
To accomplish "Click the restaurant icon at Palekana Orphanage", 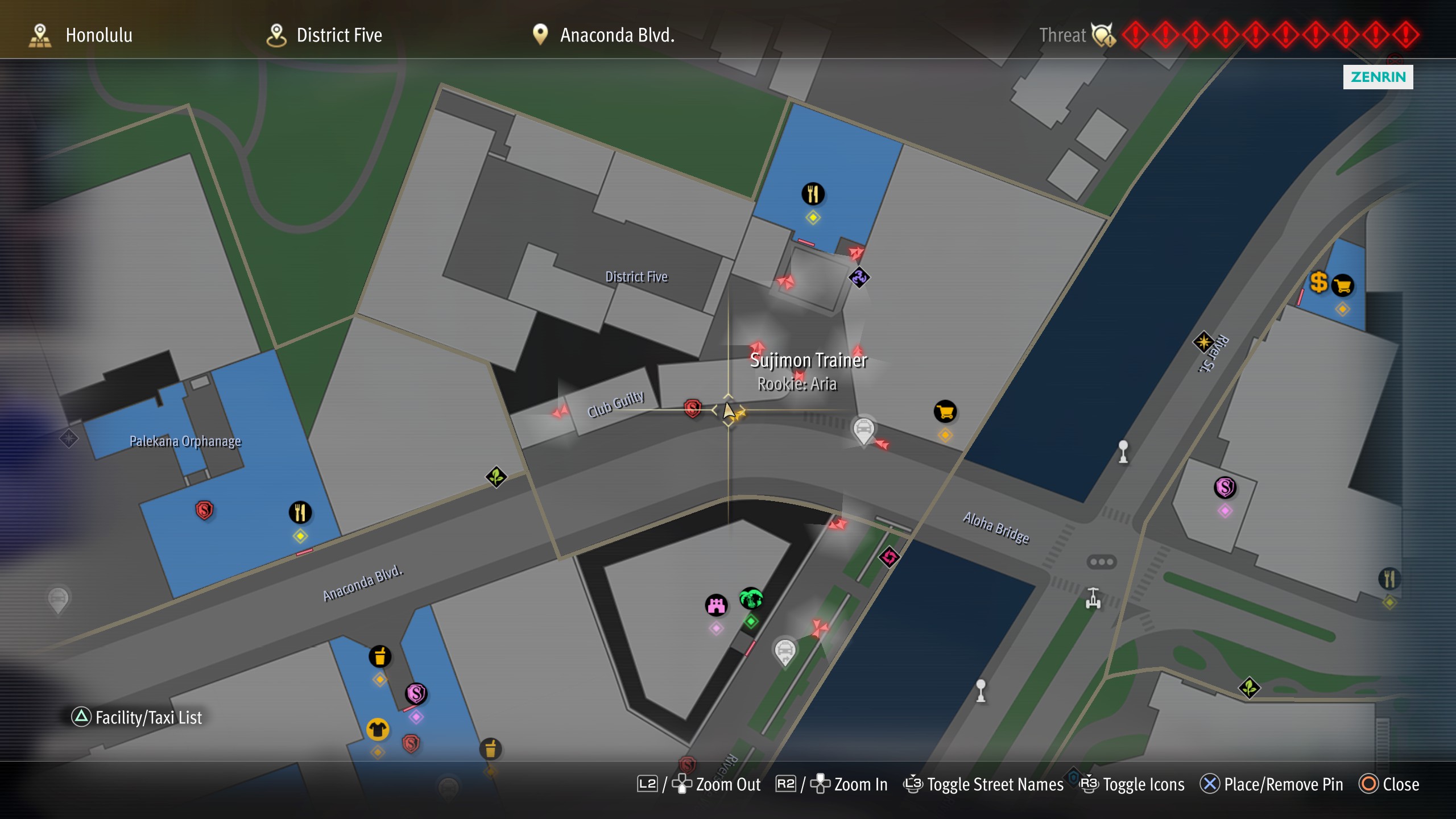I will point(300,512).
